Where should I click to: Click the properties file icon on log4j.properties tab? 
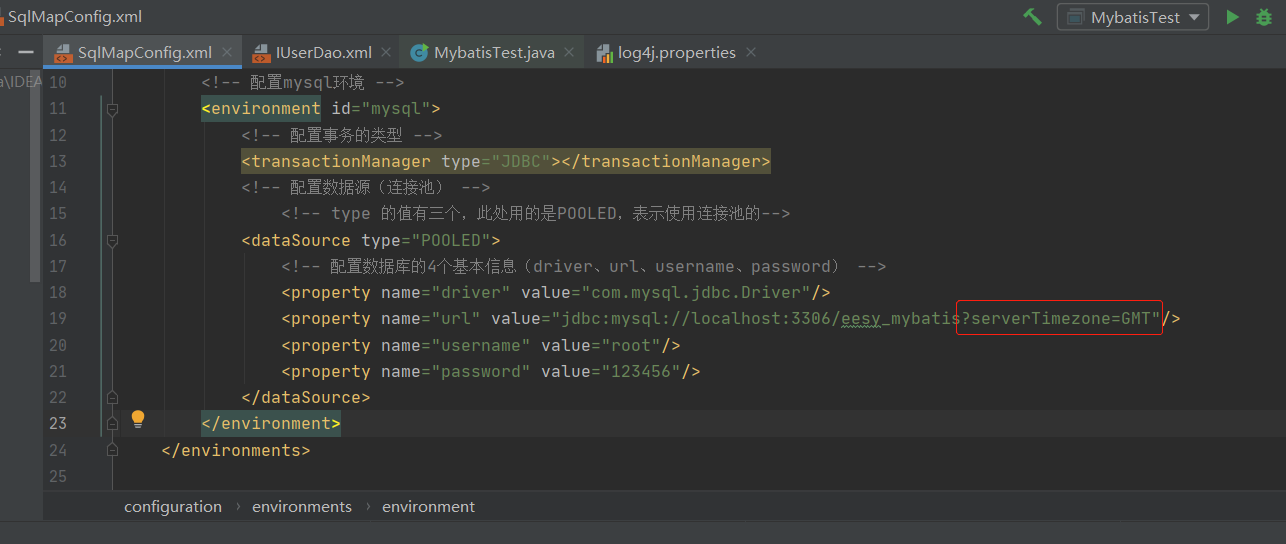tap(604, 53)
